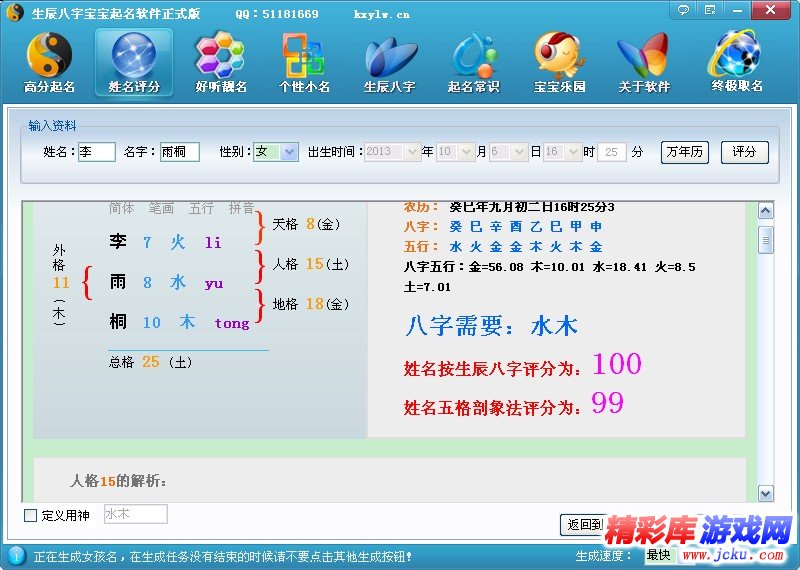Open the 高分起名 yin-yang icon

click(x=49, y=55)
